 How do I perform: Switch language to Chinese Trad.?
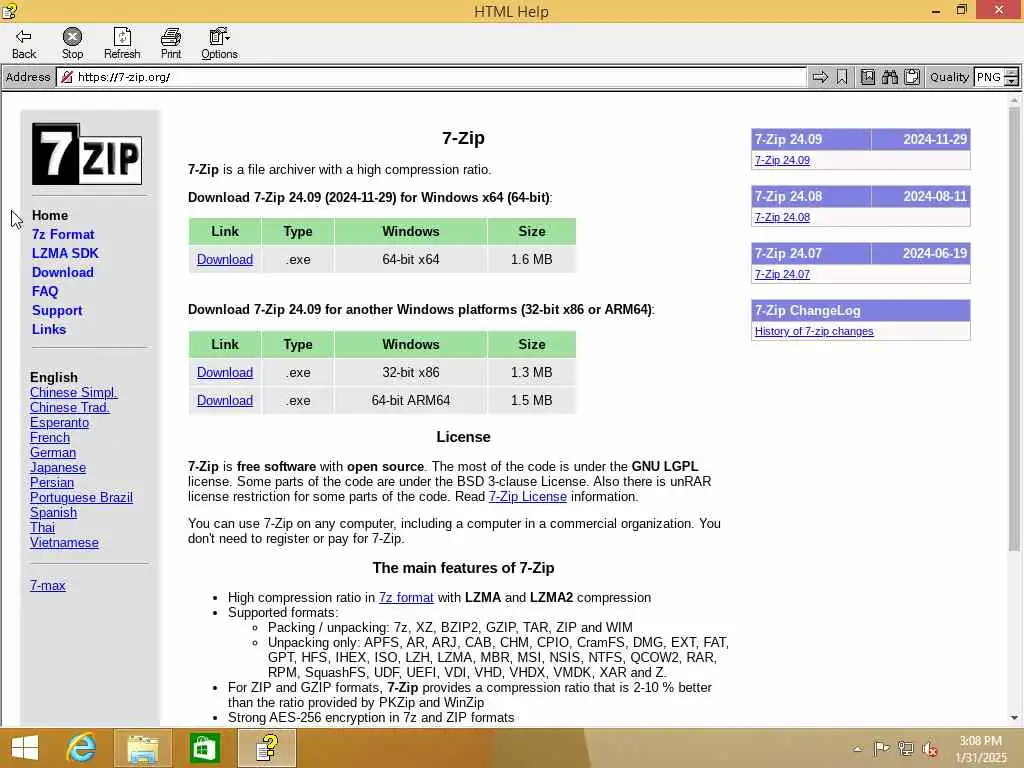tap(69, 408)
